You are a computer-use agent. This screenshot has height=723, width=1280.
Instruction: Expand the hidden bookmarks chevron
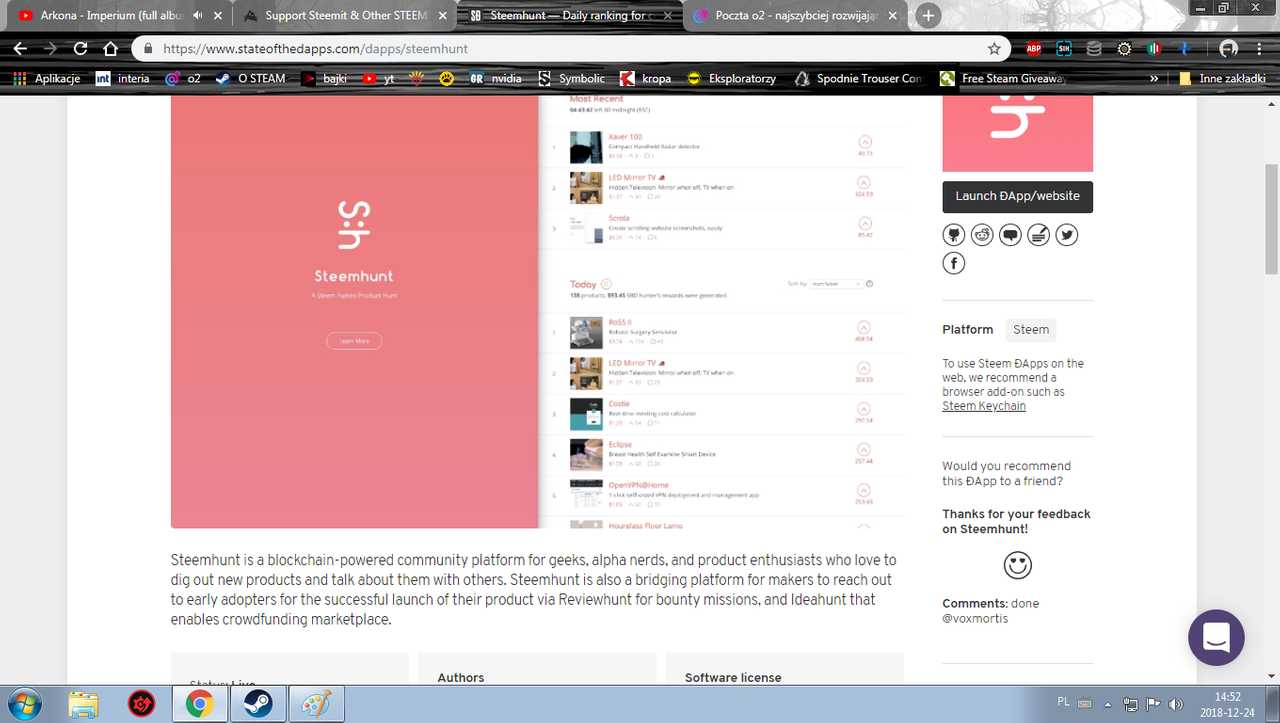point(1155,78)
